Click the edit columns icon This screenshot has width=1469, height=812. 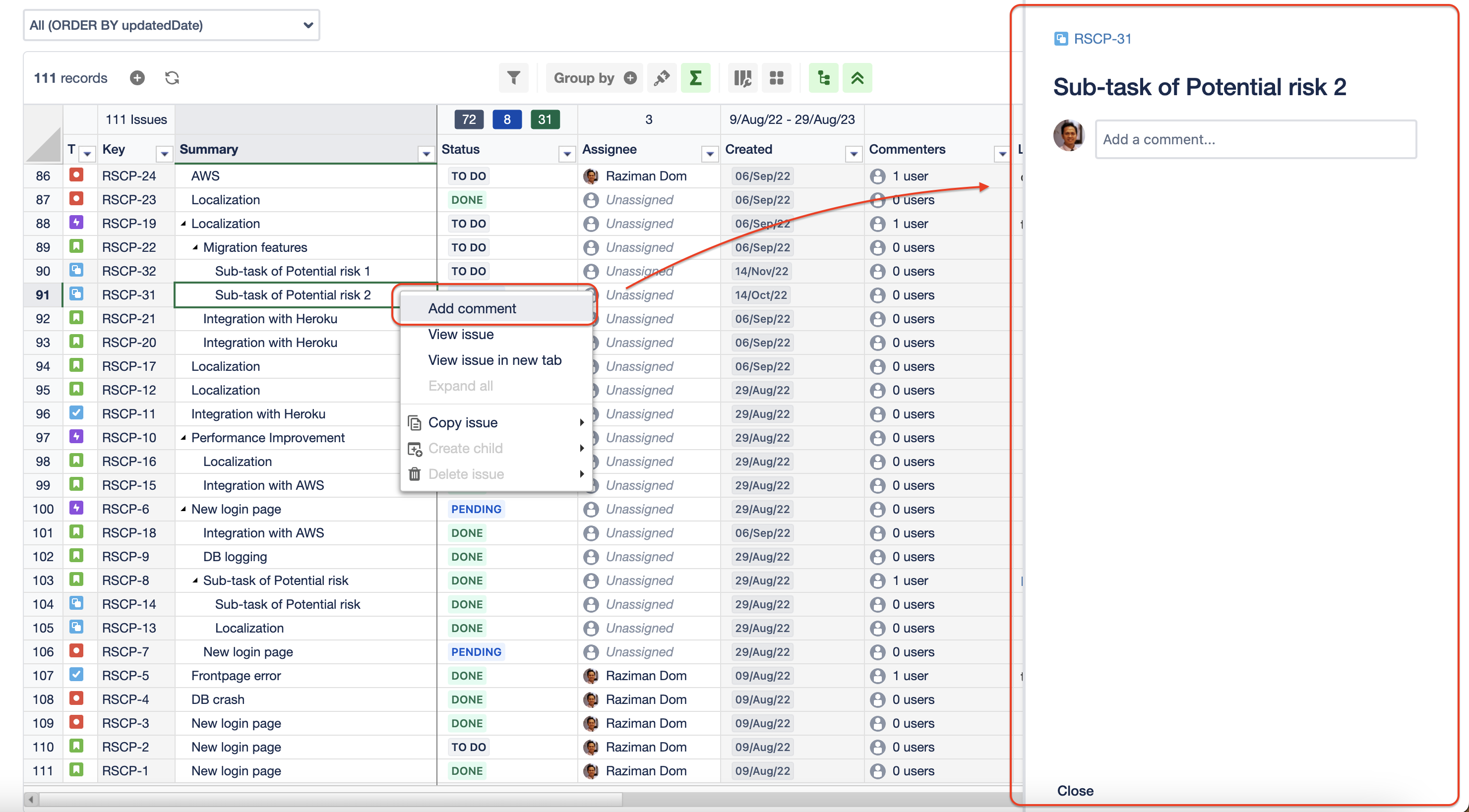pos(742,77)
